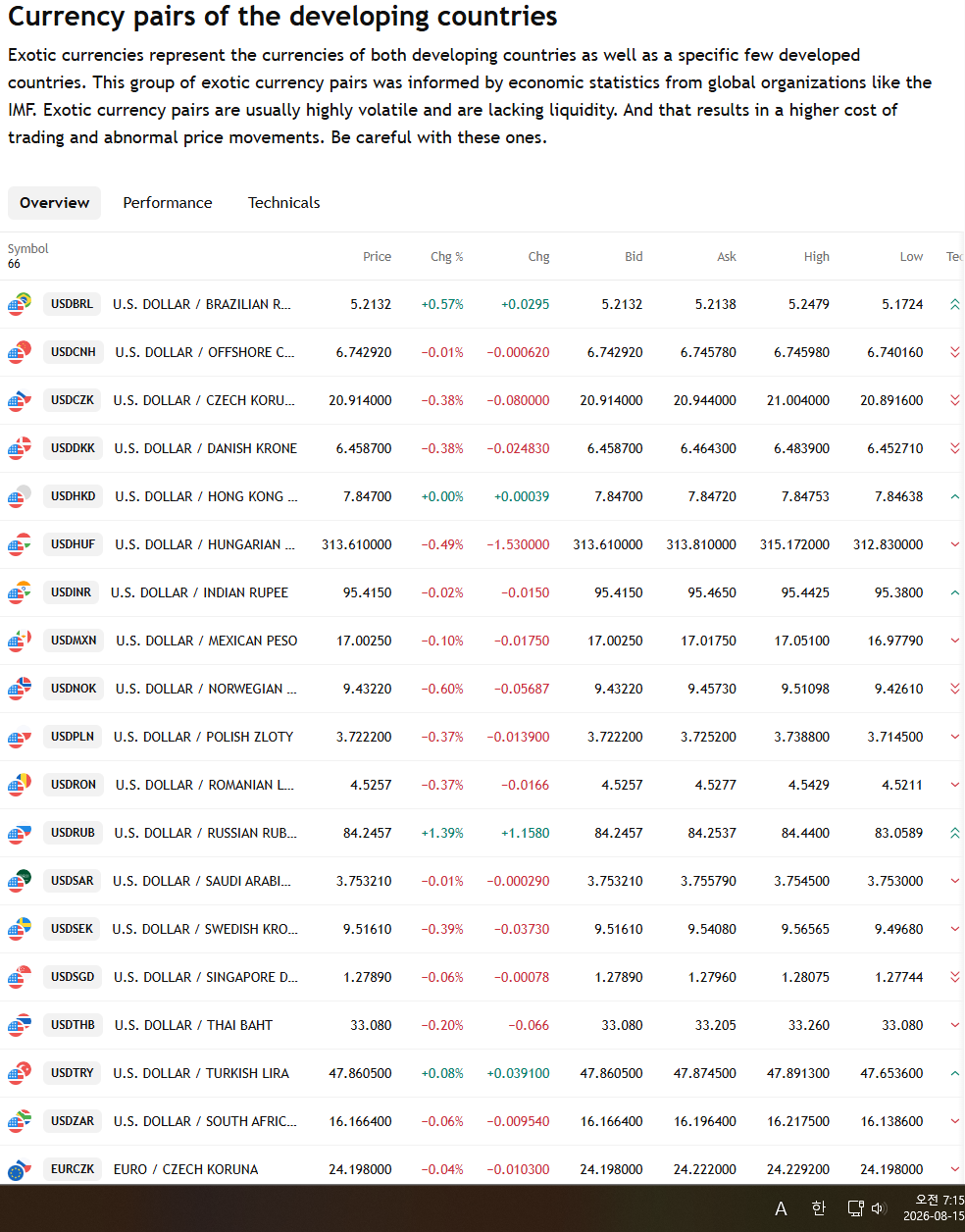Open U.S. DOLLAR / DANISH KRONE description

pyautogui.click(x=205, y=448)
